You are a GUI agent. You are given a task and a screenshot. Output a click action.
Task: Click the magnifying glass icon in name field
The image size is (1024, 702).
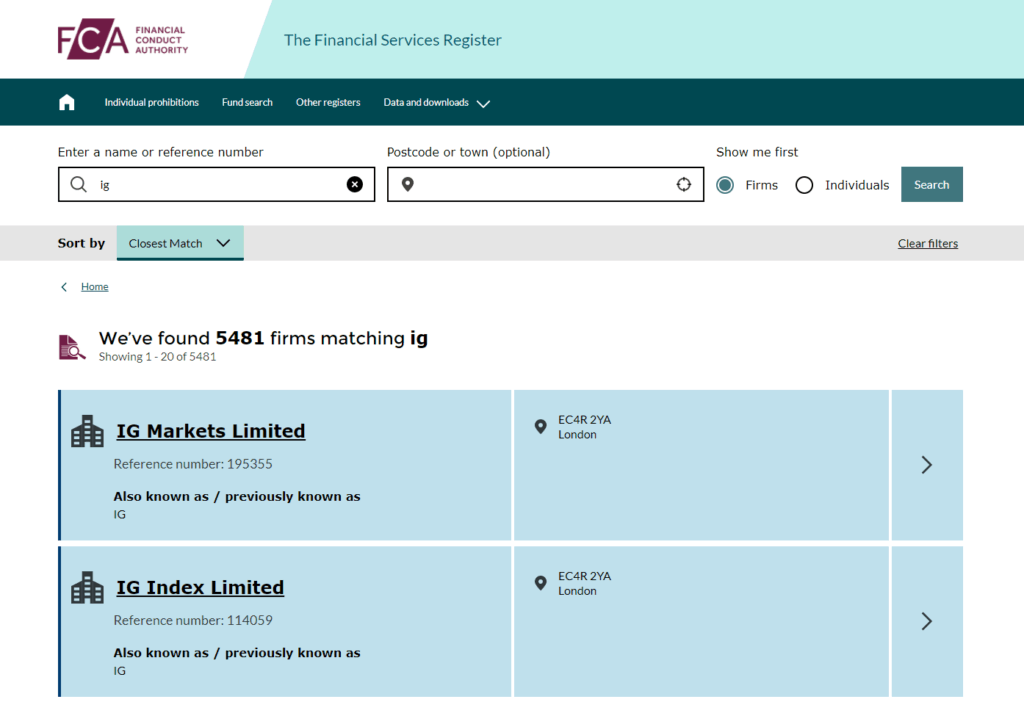click(x=78, y=185)
